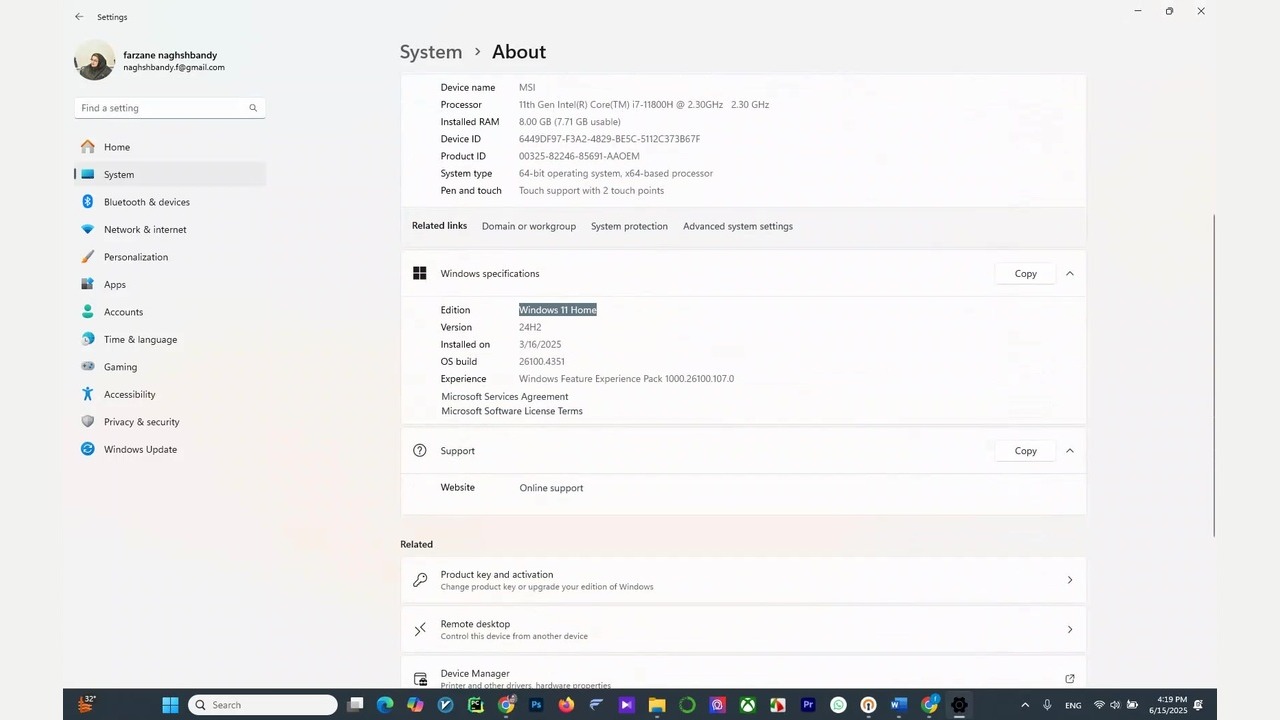Click the Settings gear icon in the taskbar
The image size is (1280, 720).
(959, 705)
